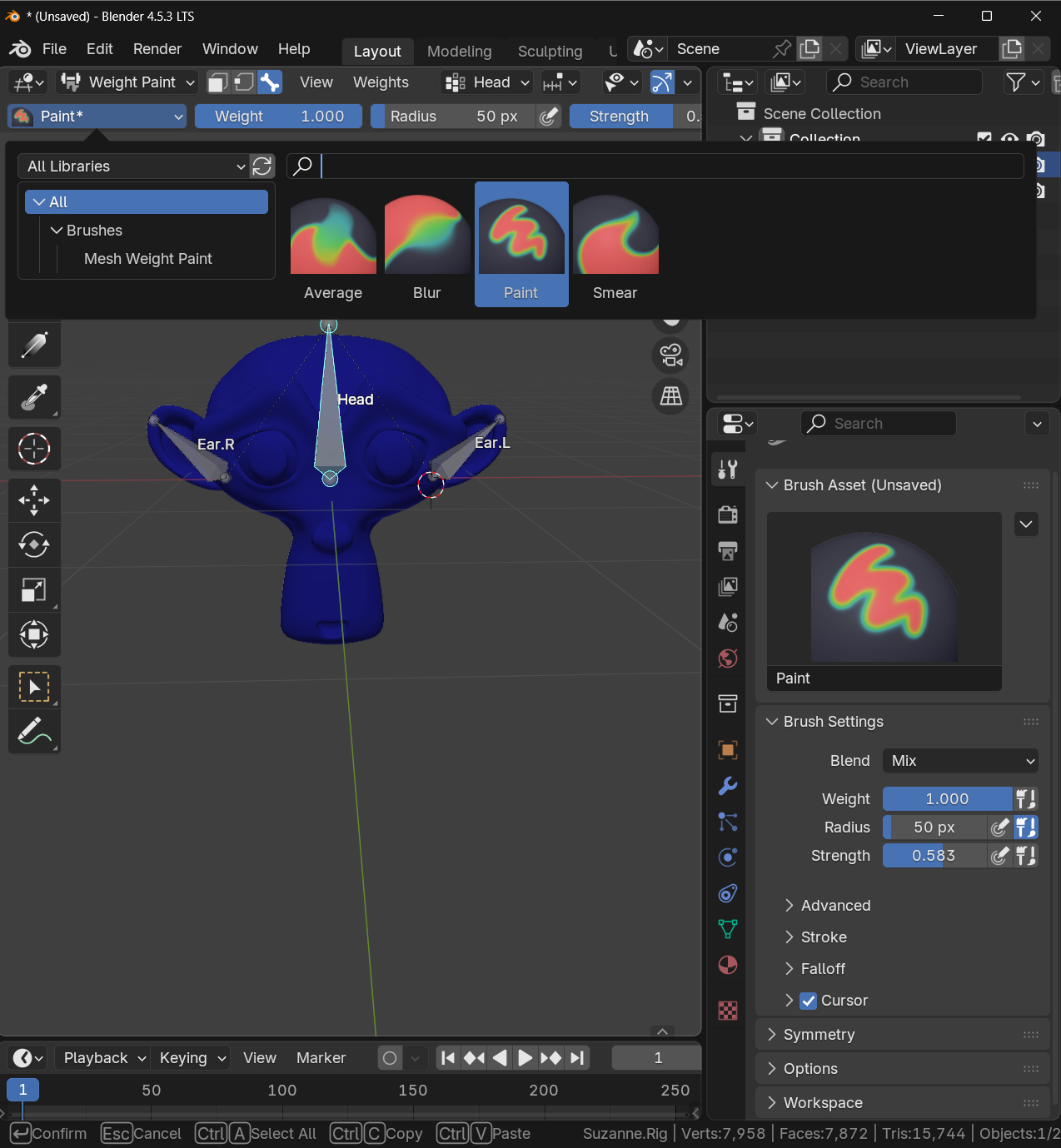The width and height of the screenshot is (1061, 1148).
Task: Click the Strength slider in Brush Settings
Action: [x=934, y=856]
